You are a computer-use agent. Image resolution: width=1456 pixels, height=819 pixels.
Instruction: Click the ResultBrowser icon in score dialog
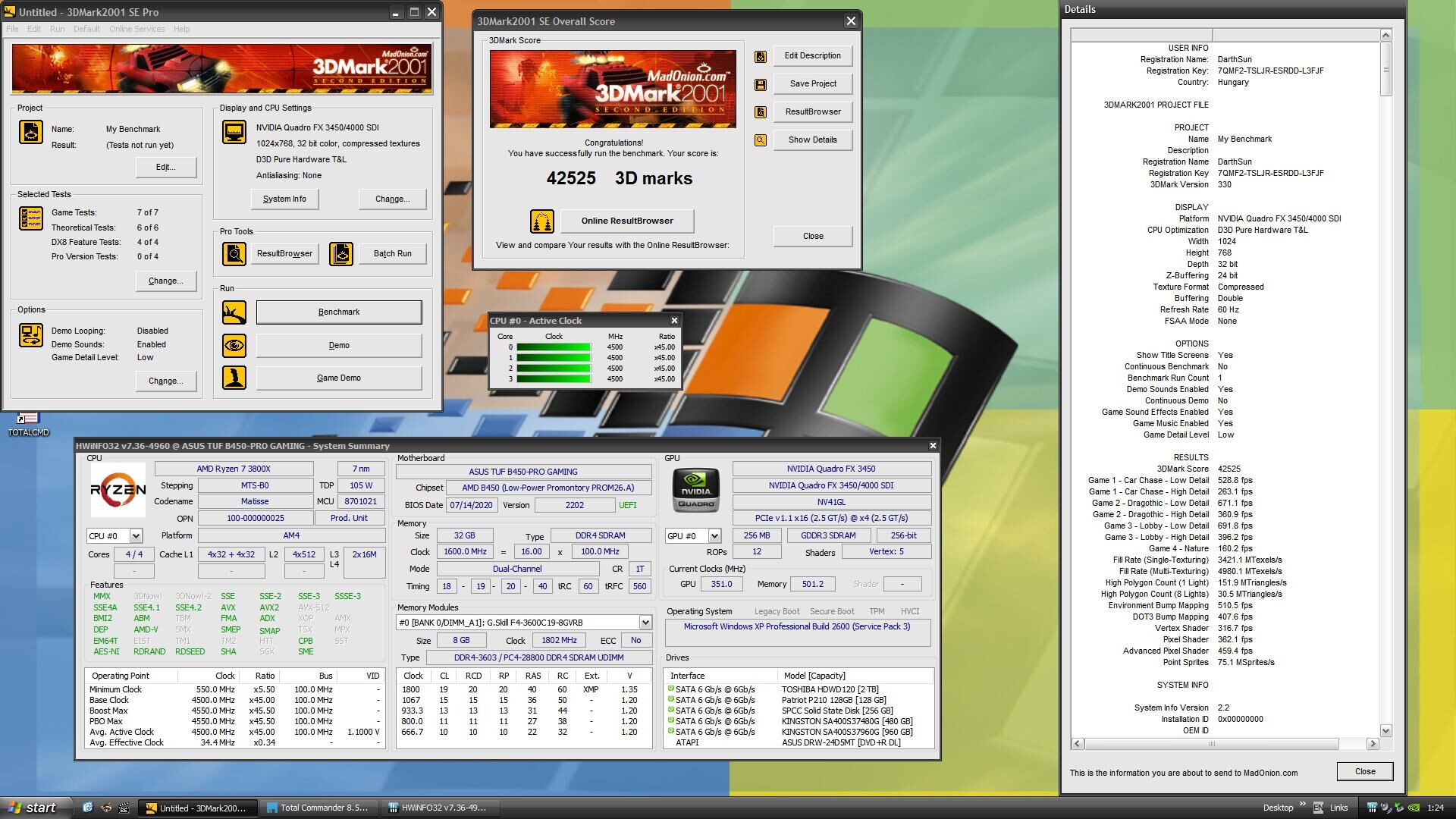pyautogui.click(x=761, y=112)
